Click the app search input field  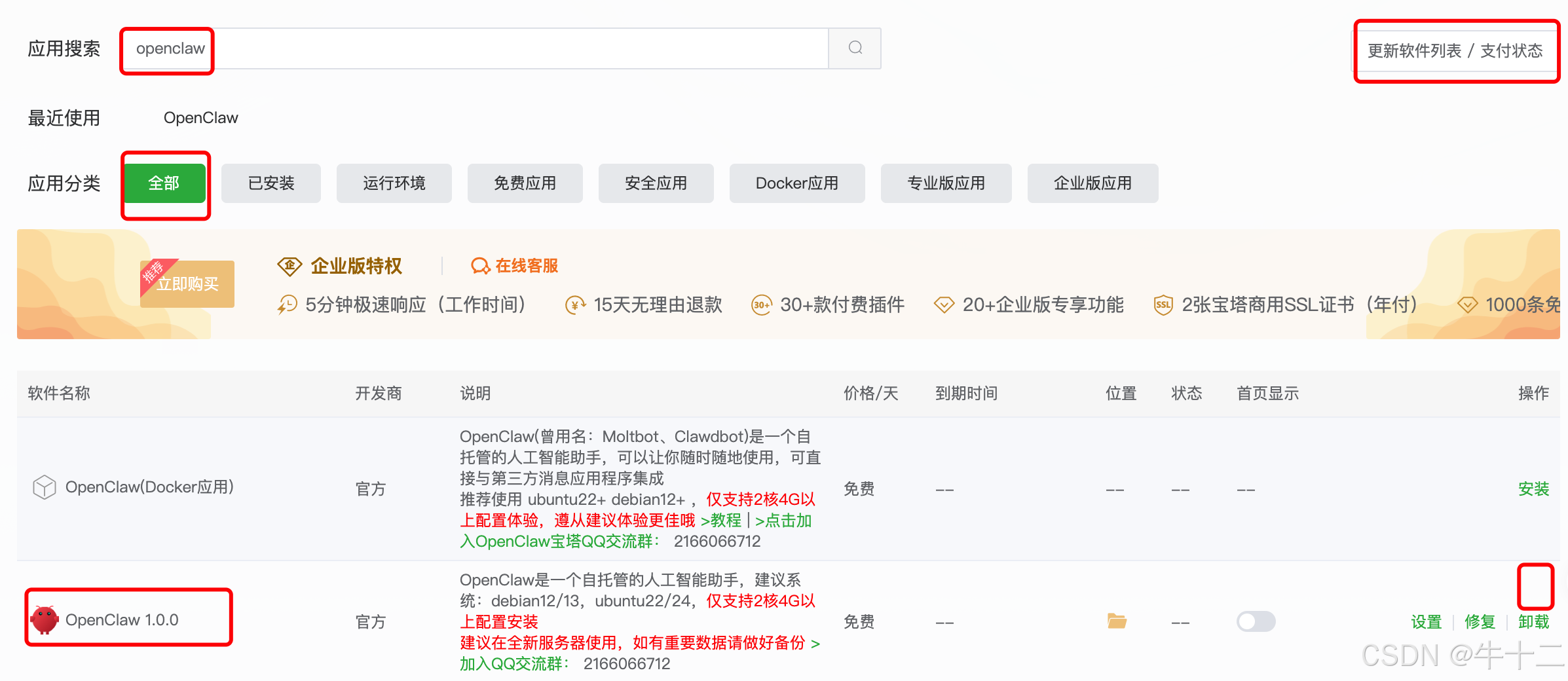(476, 48)
